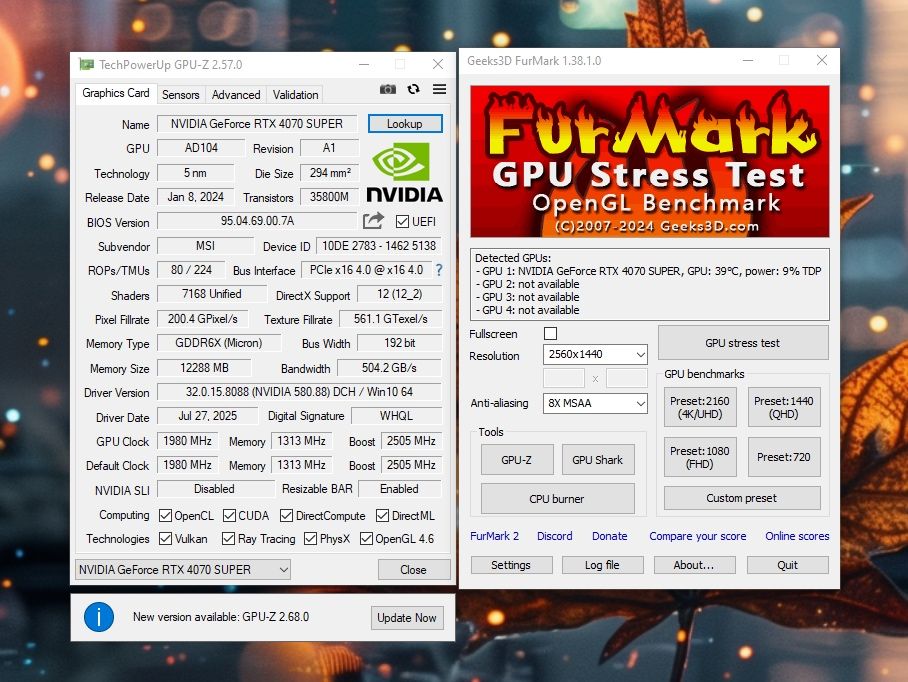
Task: Switch to the Graphics Card tab
Action: point(116,93)
